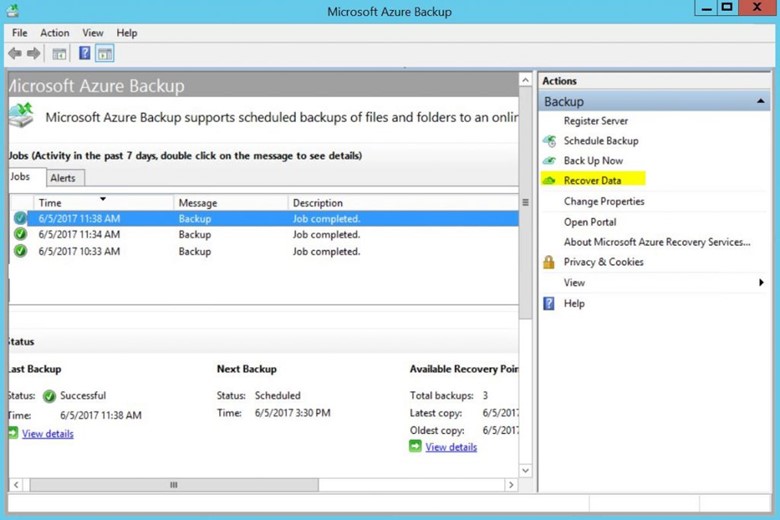Image resolution: width=780 pixels, height=520 pixels.
Task: Click Privacy & Cookies action
Action: pos(603,262)
